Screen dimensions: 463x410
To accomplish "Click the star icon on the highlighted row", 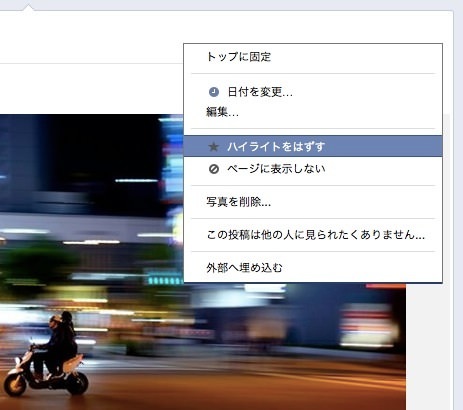I will click(x=213, y=147).
